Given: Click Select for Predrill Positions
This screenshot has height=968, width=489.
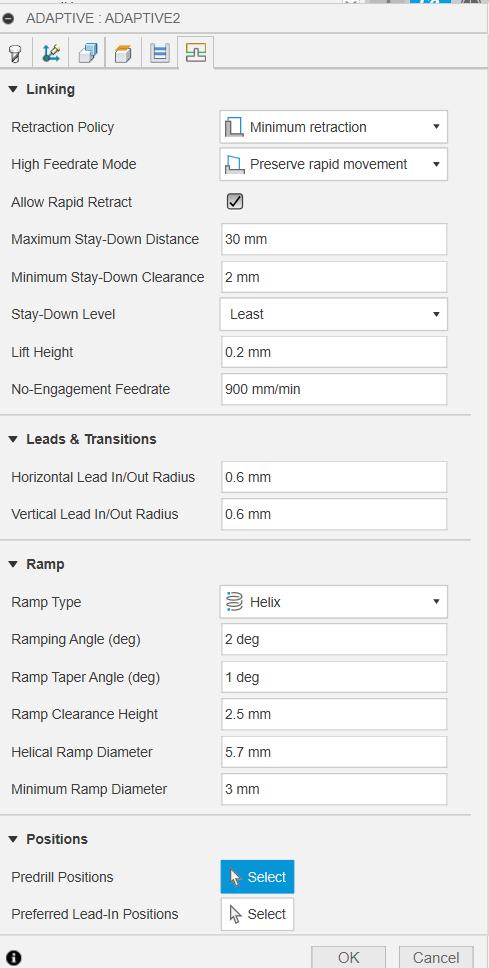Looking at the screenshot, I should 257,877.
